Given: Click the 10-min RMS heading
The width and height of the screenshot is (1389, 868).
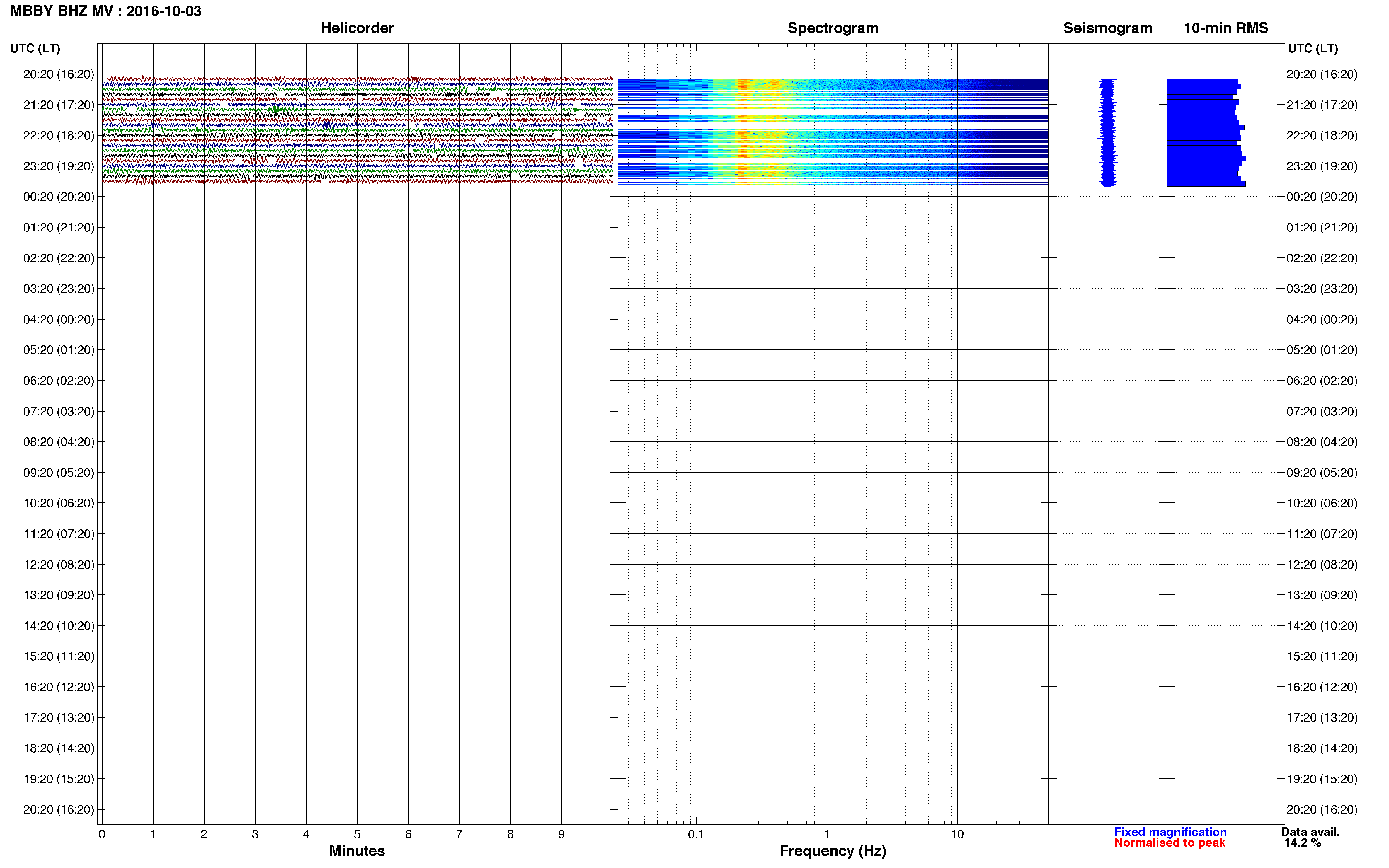Looking at the screenshot, I should click(1226, 28).
